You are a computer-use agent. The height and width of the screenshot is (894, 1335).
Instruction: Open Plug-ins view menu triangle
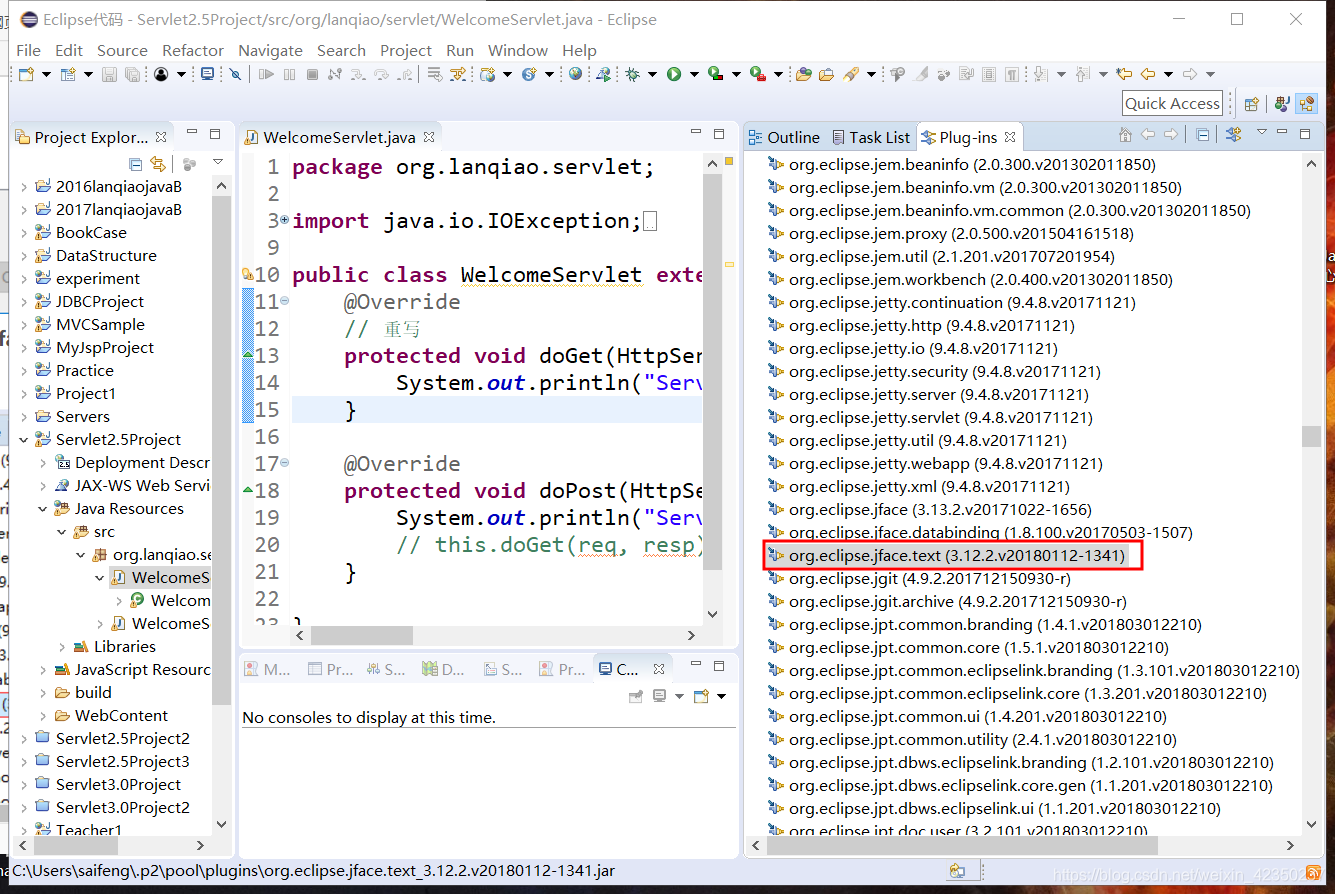(x=1262, y=132)
